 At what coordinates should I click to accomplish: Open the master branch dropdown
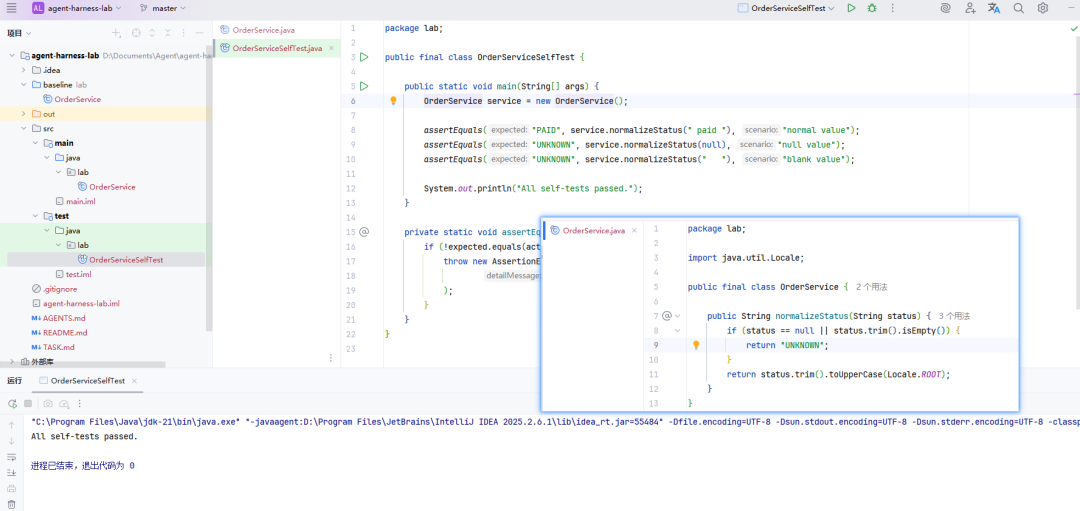point(163,8)
